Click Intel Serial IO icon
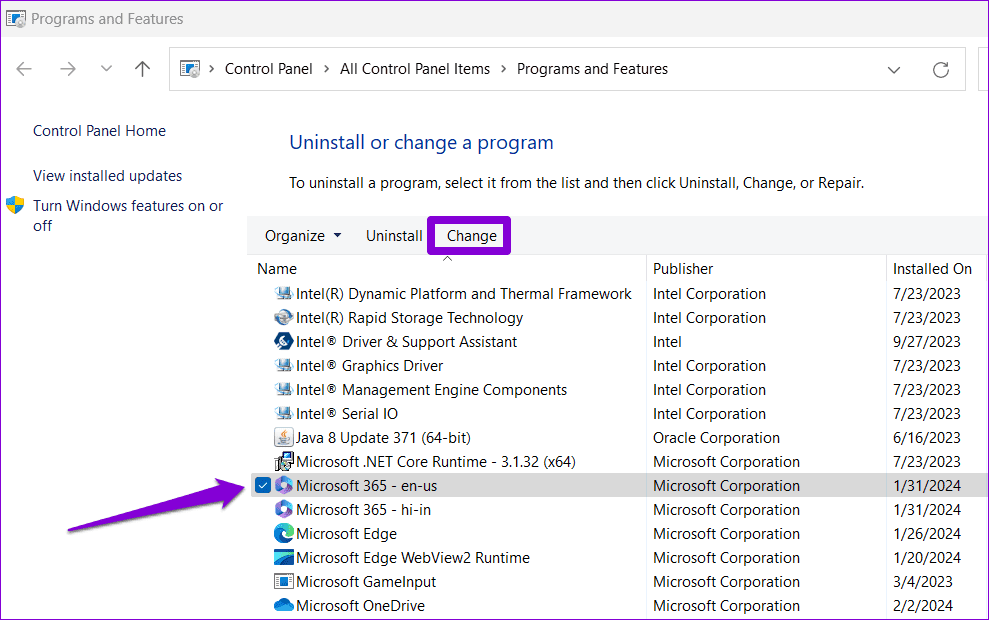 (x=284, y=413)
